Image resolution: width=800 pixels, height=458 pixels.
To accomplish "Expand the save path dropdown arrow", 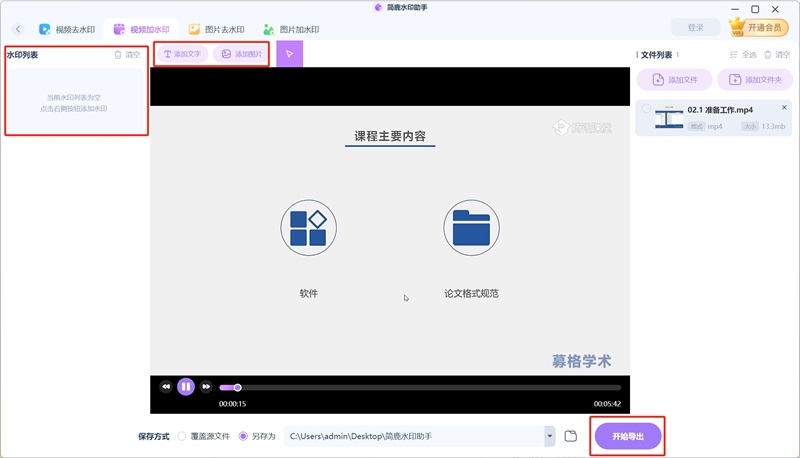I will 549,436.
